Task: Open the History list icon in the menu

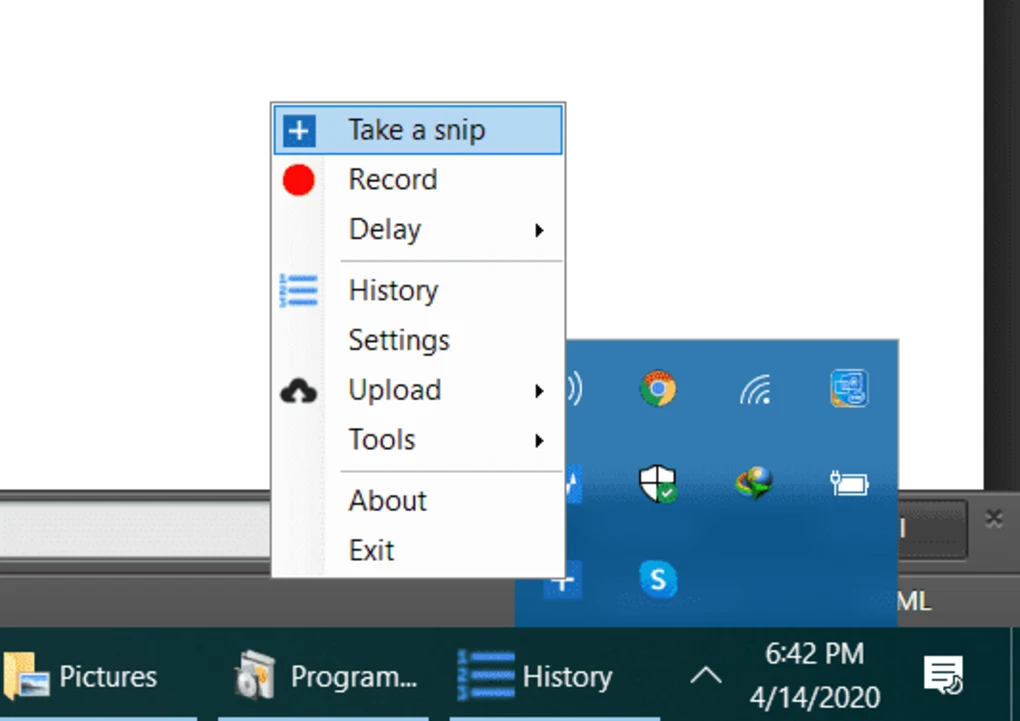Action: point(297,290)
